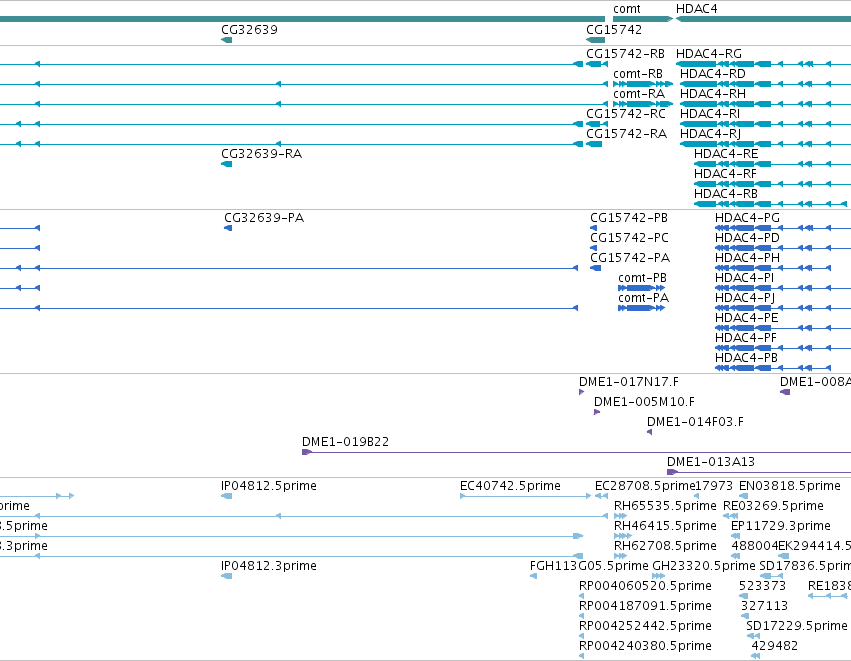This screenshot has width=851, height=661.
Task: Select transcript HDAC4-RE
Action: coord(726,154)
